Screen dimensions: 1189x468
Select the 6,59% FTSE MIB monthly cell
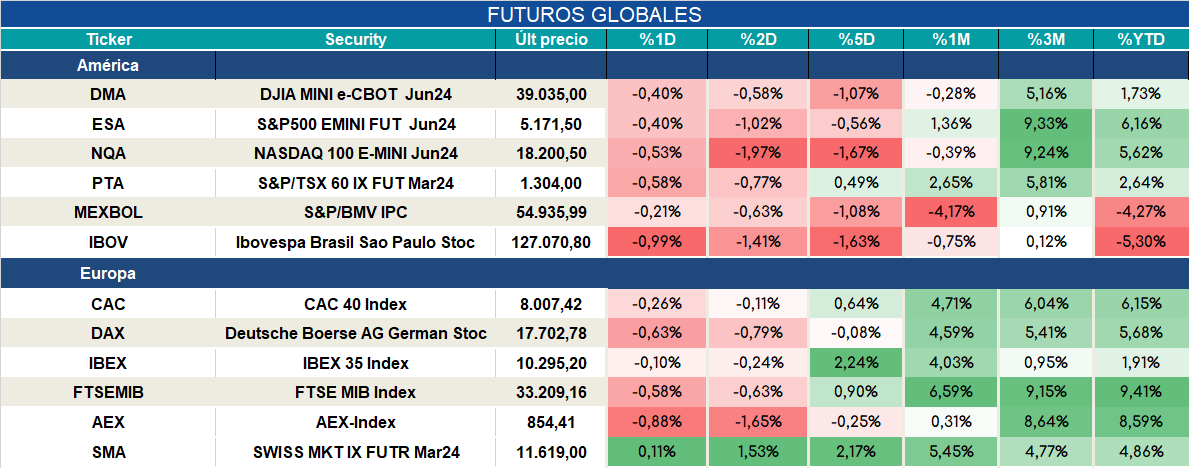point(951,393)
